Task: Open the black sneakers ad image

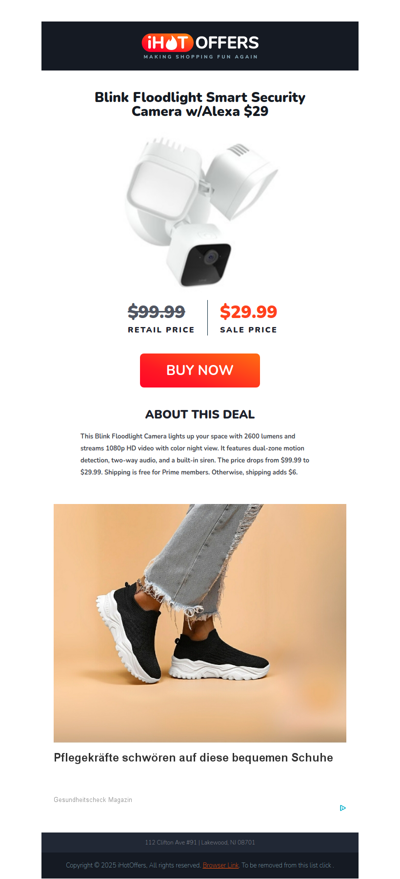Action: tap(200, 623)
